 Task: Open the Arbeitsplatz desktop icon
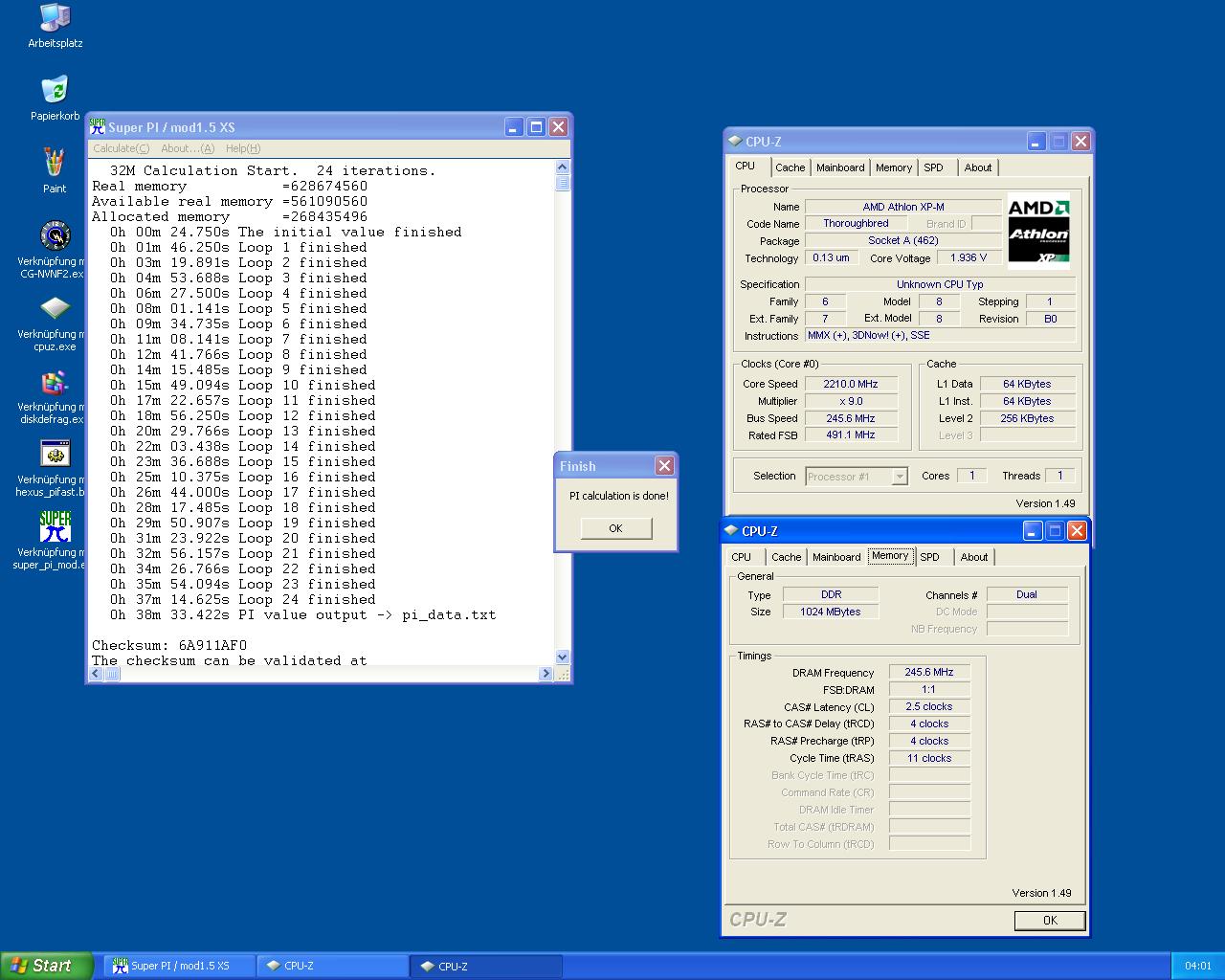click(x=55, y=26)
